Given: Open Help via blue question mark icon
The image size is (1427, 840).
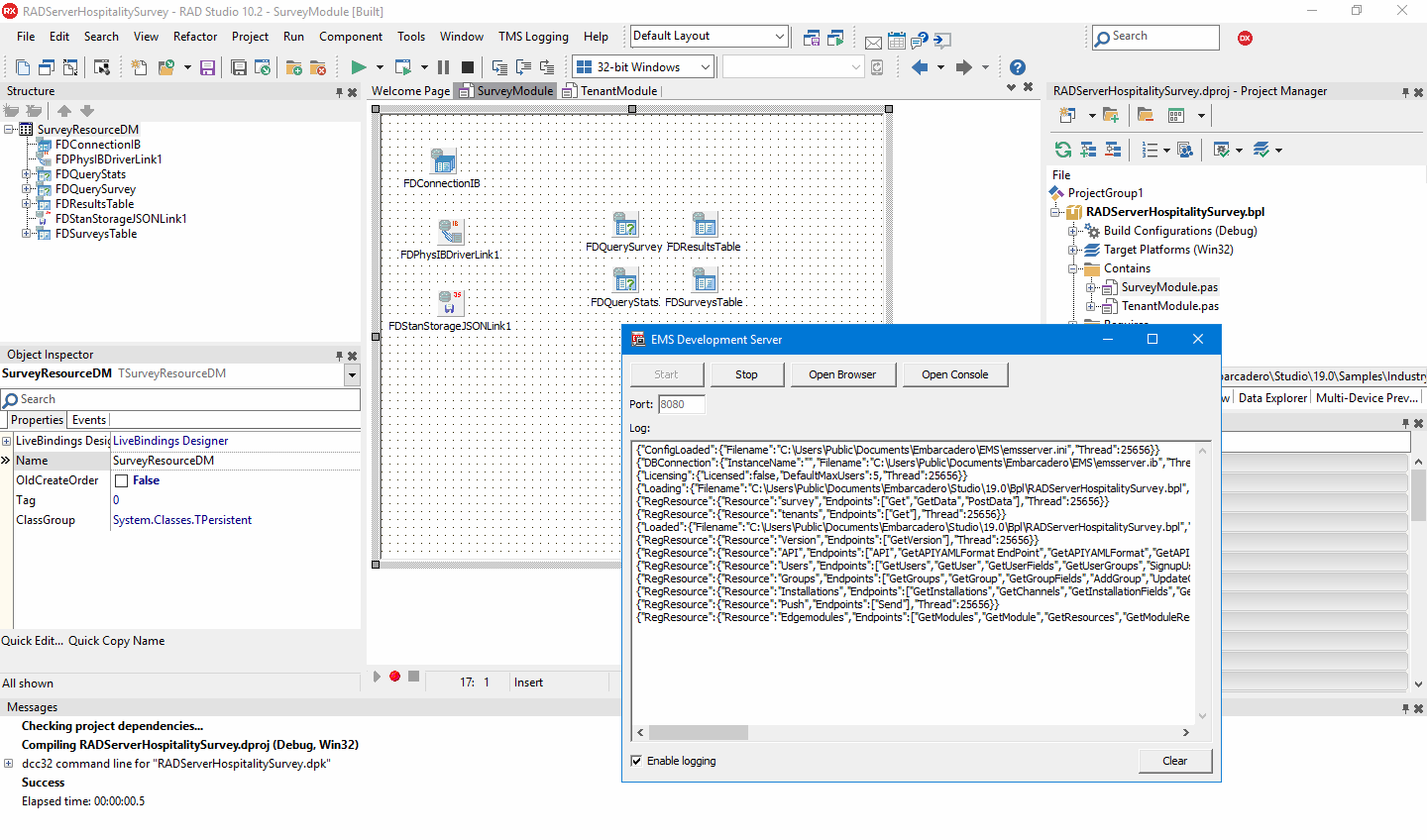Looking at the screenshot, I should click(1018, 67).
